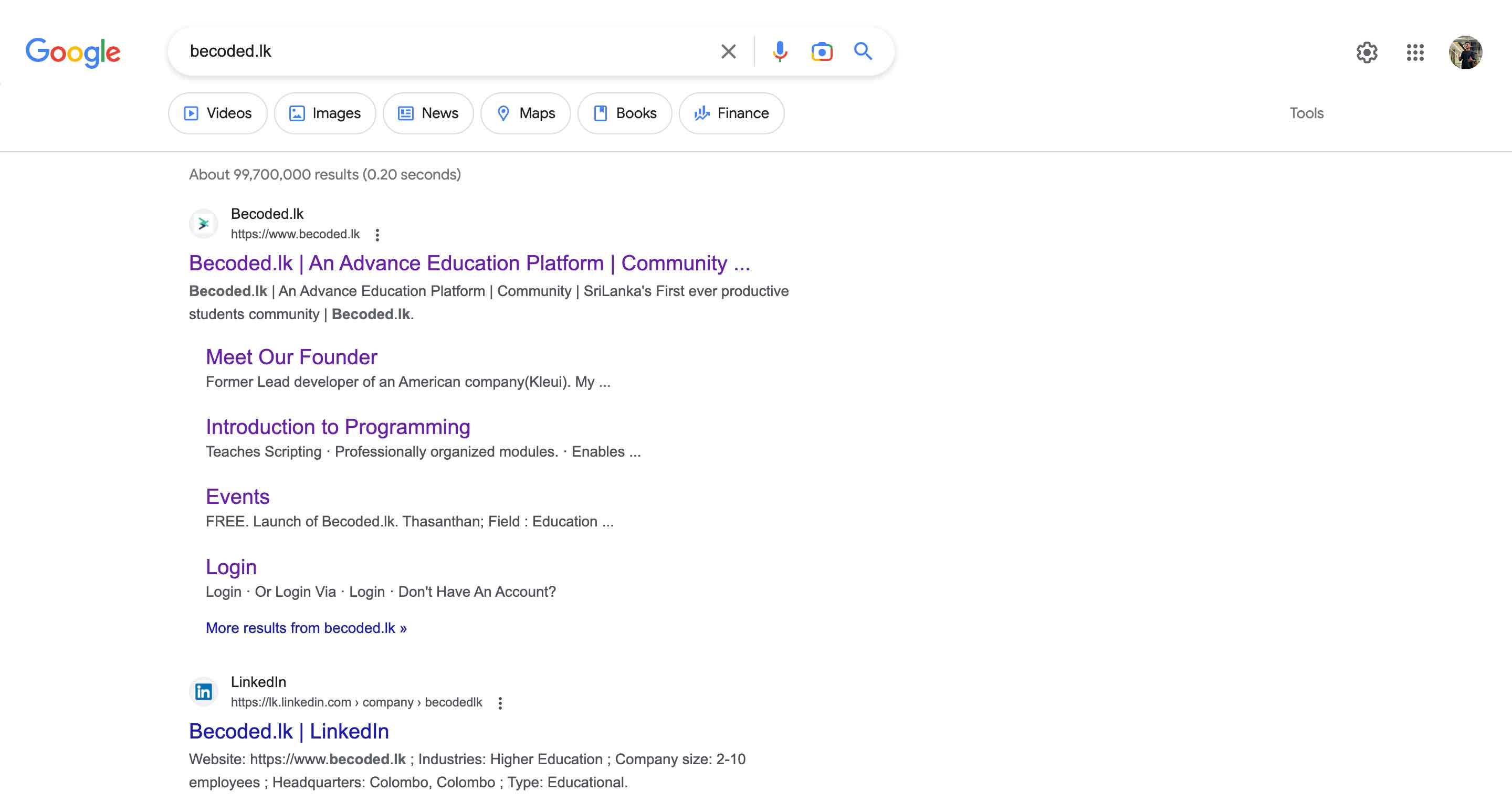1512x802 pixels.
Task: Click the 'More results from becoded.lk' link
Action: 306,628
